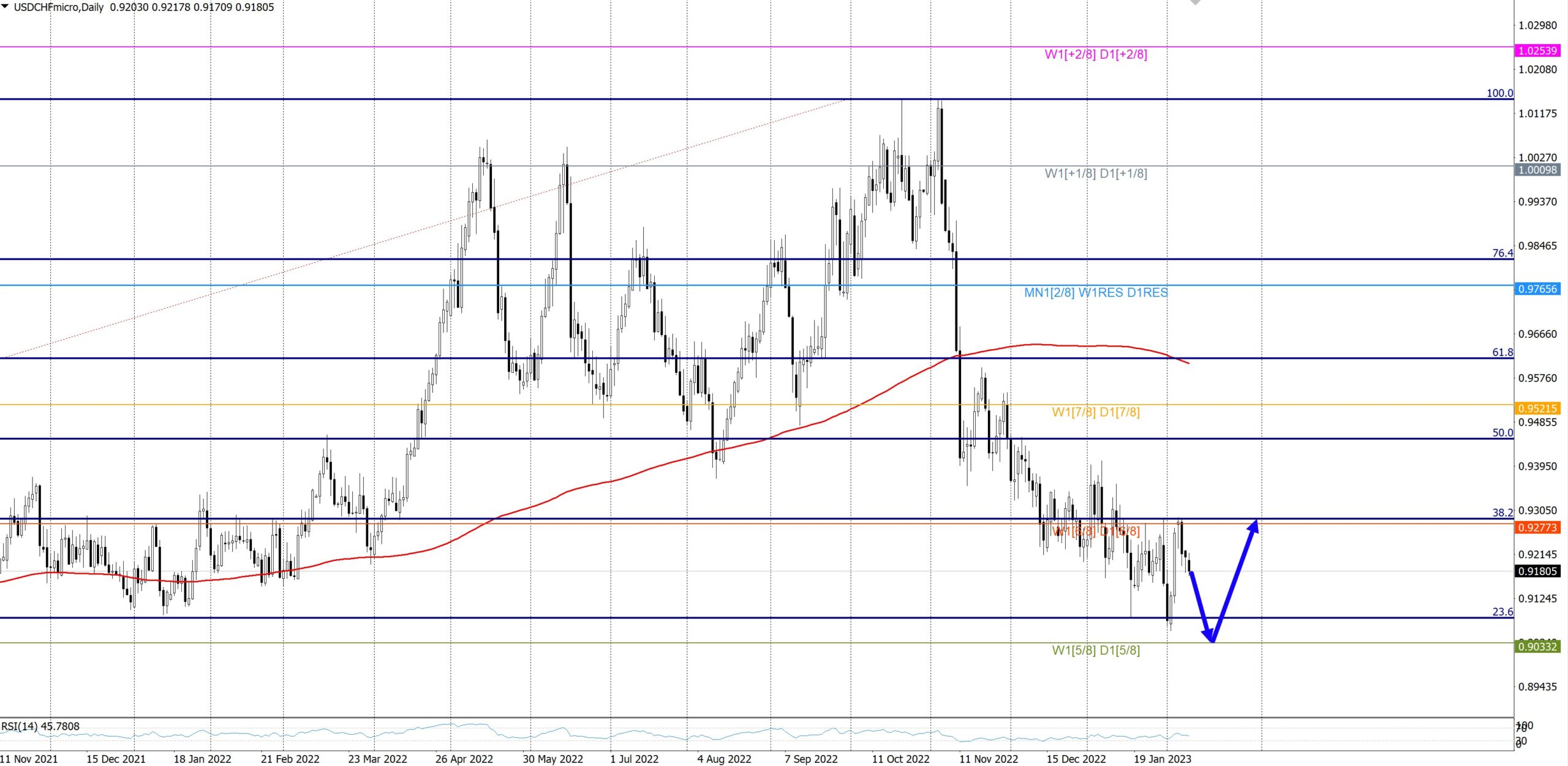Click the blue 0.97656 price tag
Screen dimensions: 1568x766
click(x=1537, y=289)
